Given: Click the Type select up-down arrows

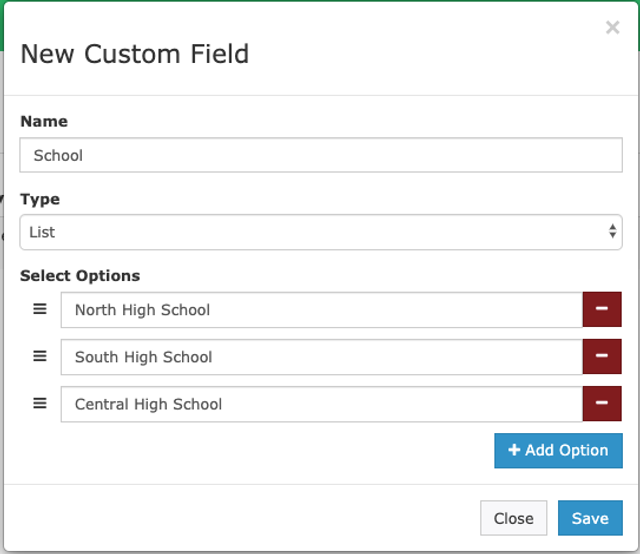Looking at the screenshot, I should pos(612,232).
